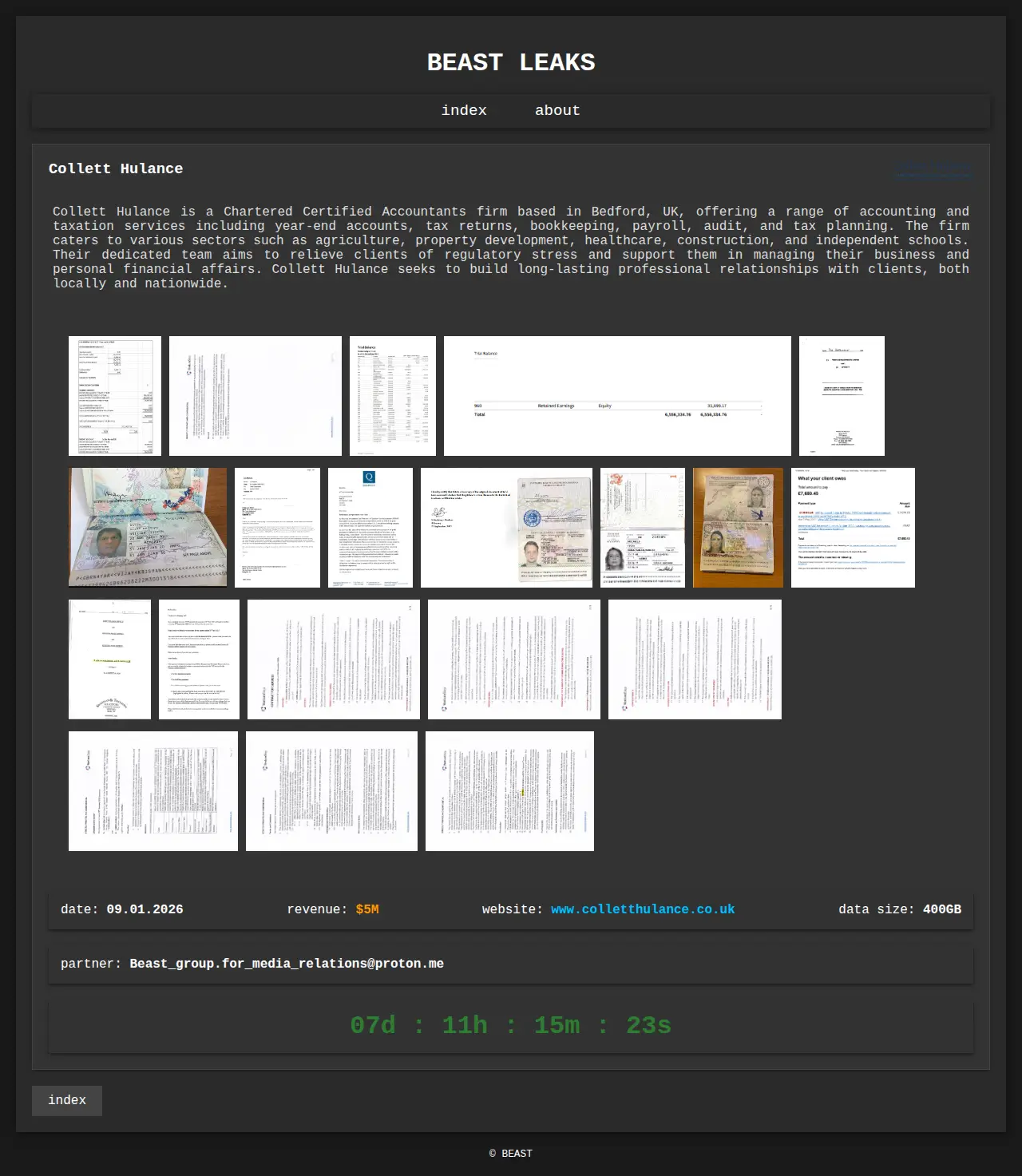Click the faint link at card's top right
This screenshot has height=1176, width=1022.
933,171
